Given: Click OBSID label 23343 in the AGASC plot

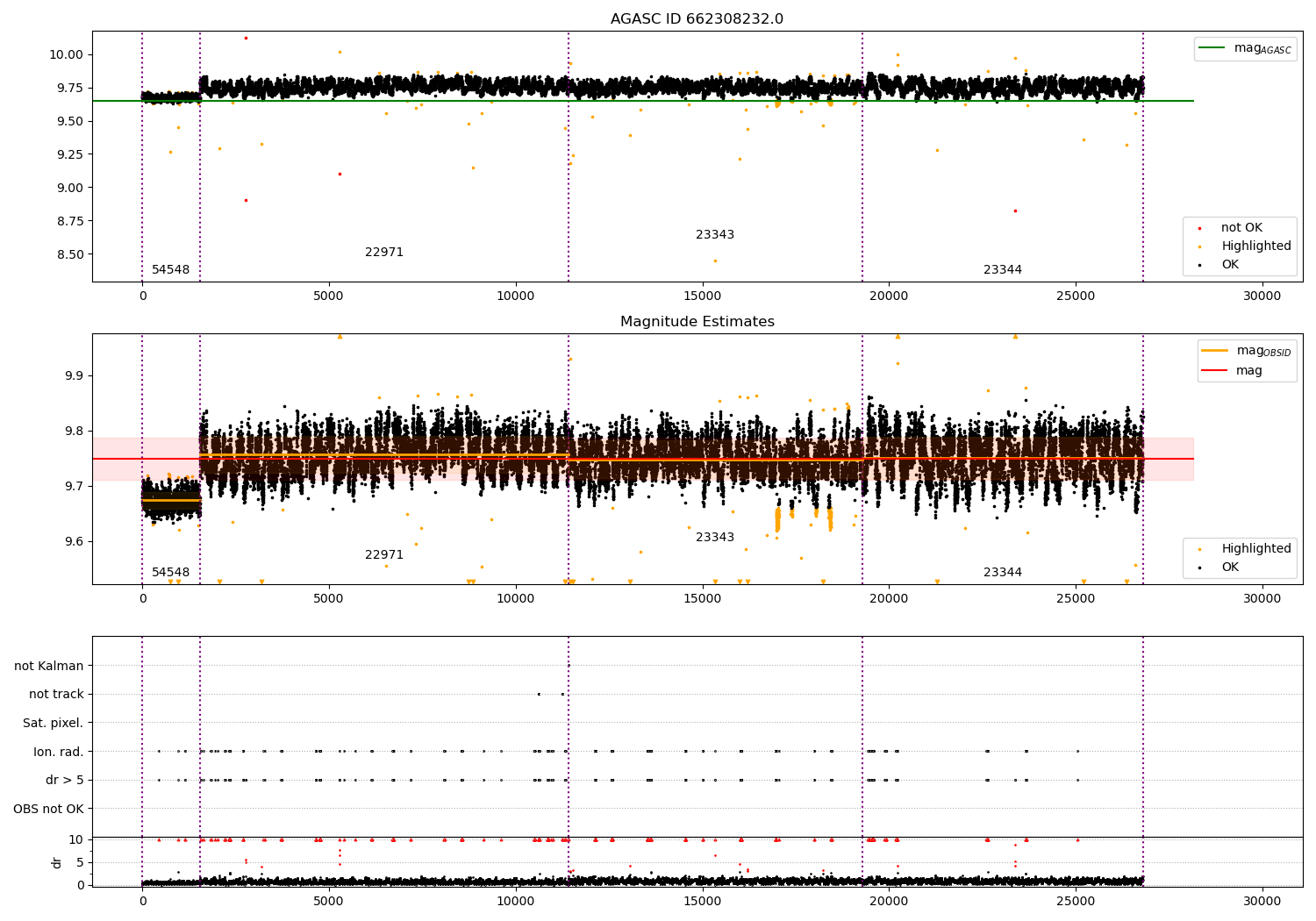Looking at the screenshot, I should click(715, 235).
